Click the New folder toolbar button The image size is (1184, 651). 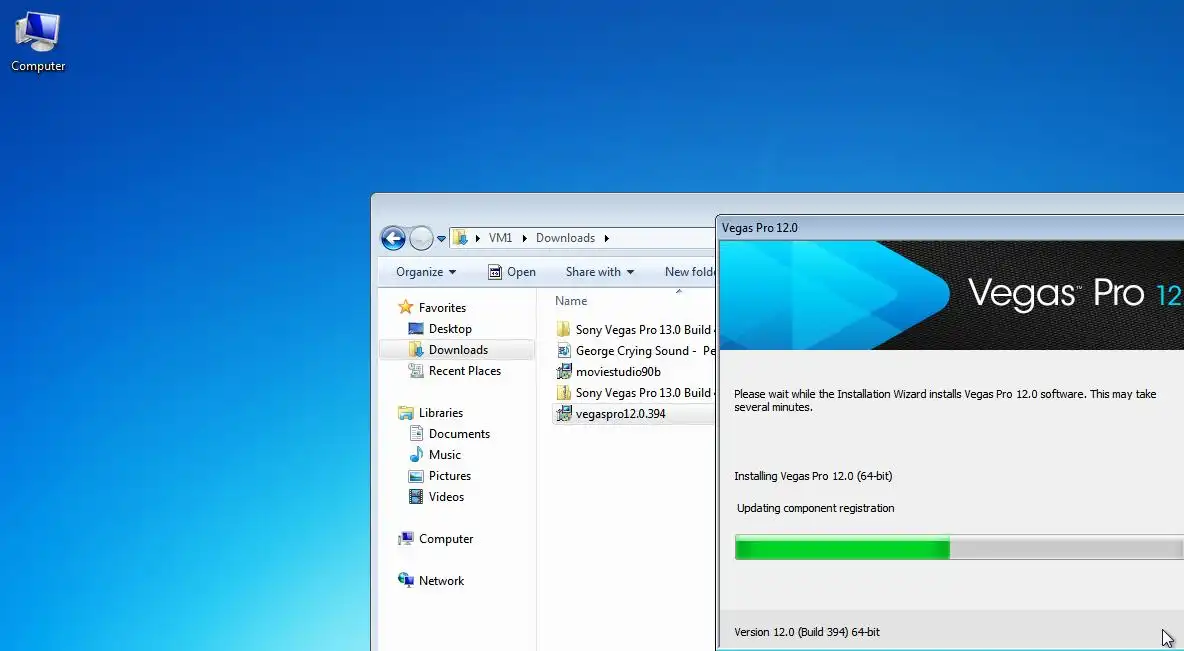pyautogui.click(x=689, y=272)
